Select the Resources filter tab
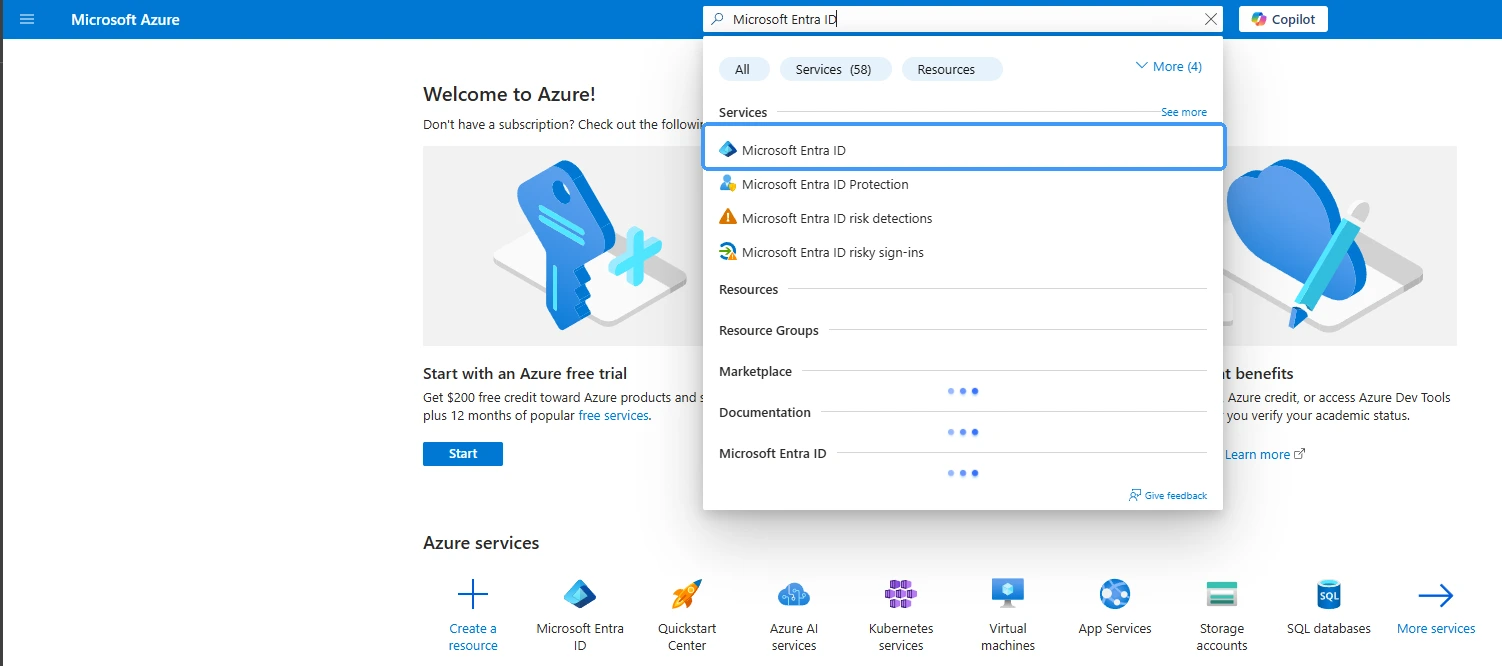 [950, 69]
